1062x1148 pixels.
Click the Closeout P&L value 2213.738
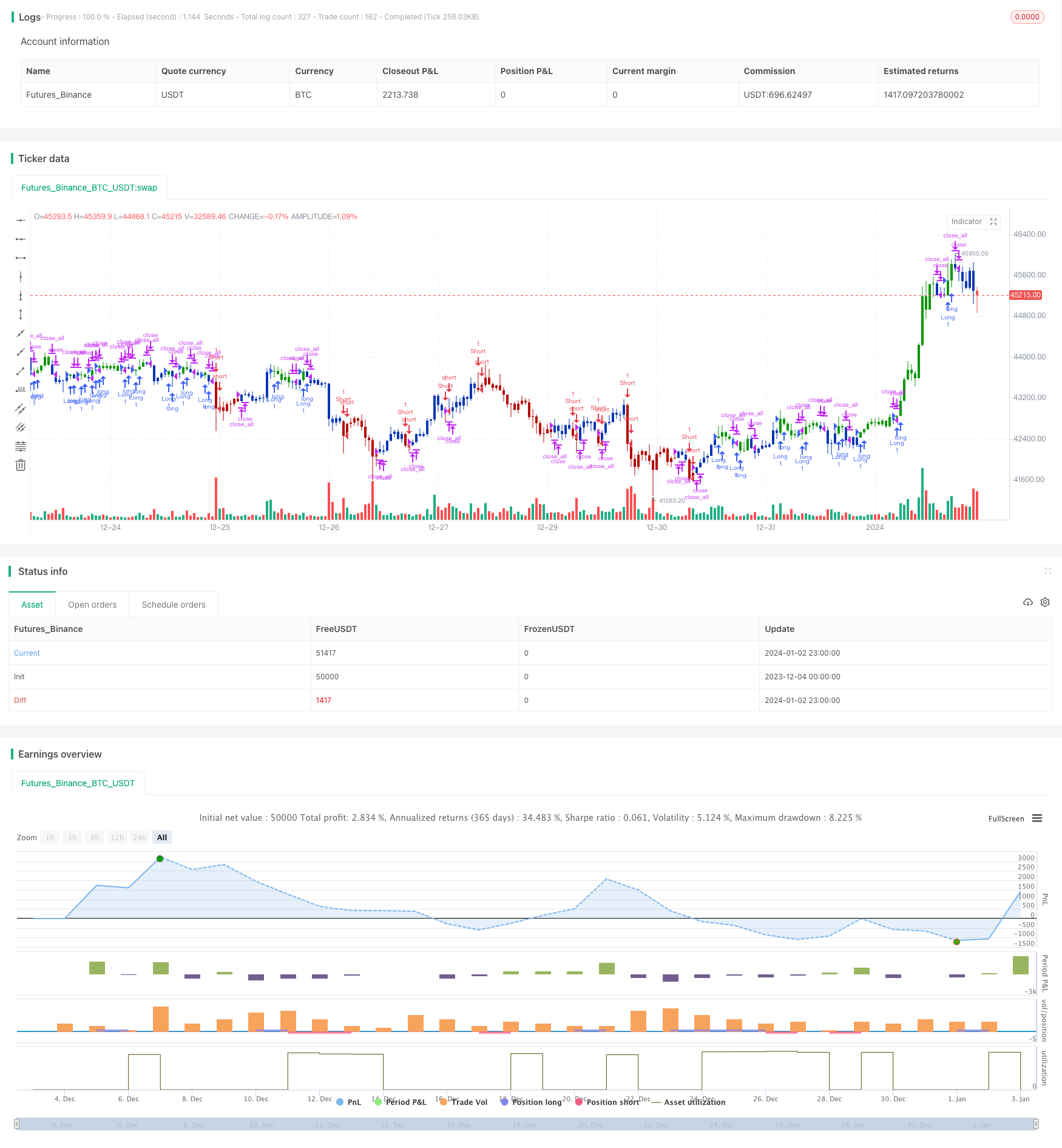coord(400,95)
